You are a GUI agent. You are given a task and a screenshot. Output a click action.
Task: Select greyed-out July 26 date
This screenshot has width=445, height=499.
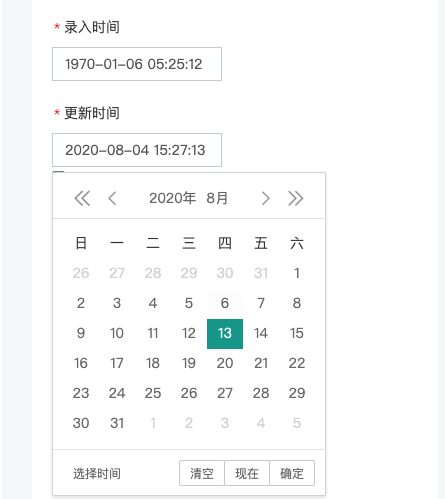coord(81,274)
